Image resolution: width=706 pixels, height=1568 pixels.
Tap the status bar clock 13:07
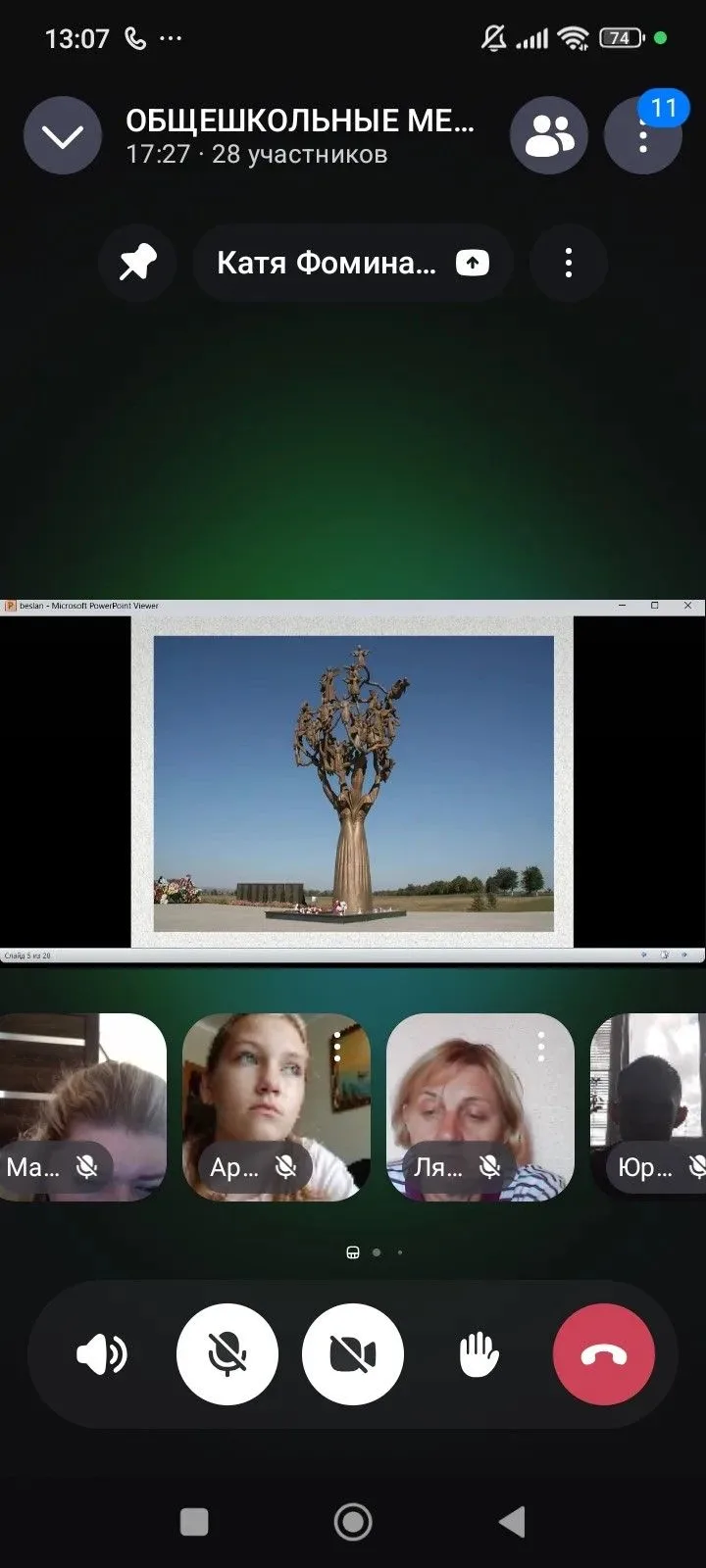pyautogui.click(x=77, y=38)
